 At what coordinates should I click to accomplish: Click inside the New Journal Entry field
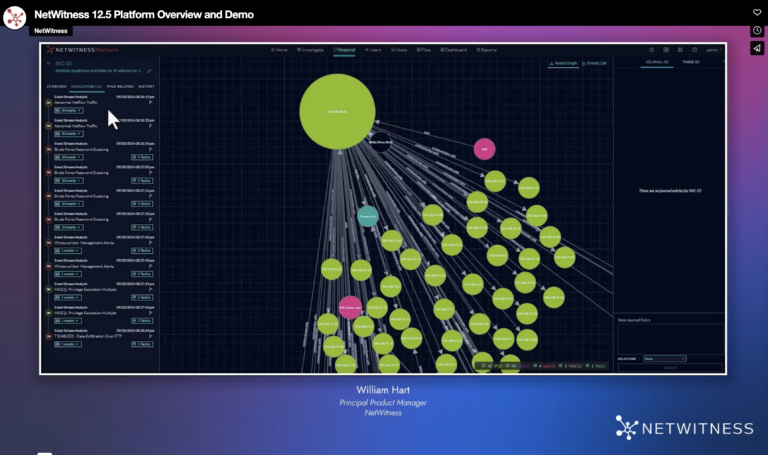(668, 336)
